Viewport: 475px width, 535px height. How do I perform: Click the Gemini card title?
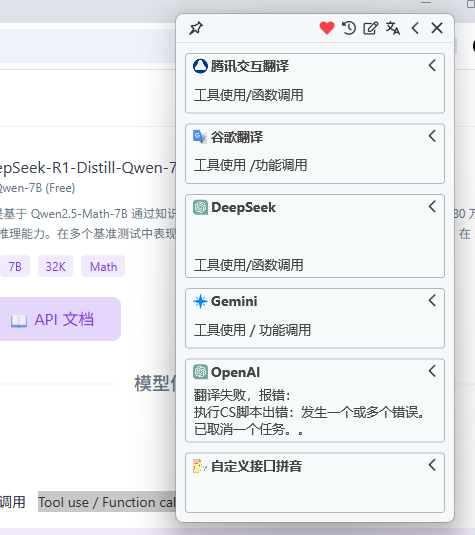[234, 302]
